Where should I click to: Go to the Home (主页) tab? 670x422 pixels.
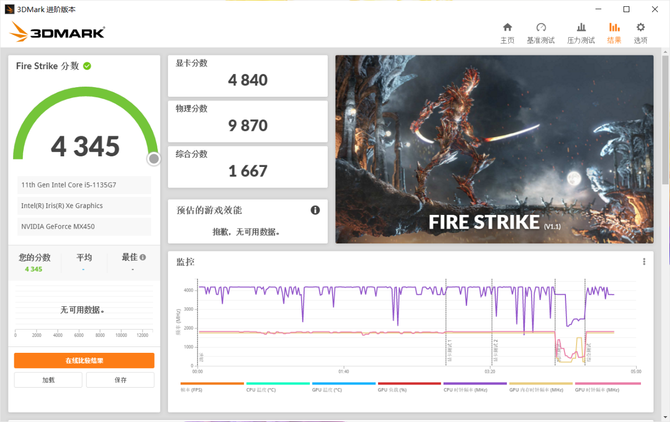click(507, 33)
